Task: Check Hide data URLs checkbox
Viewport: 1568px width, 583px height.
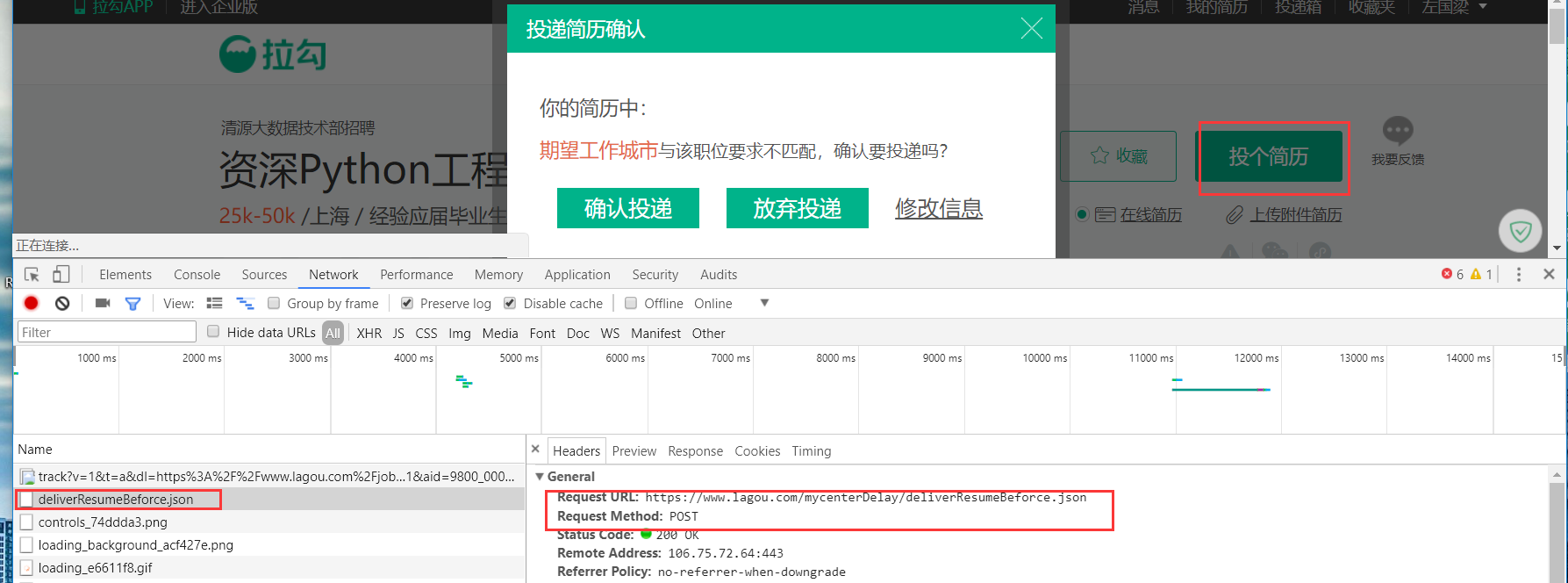Action: click(x=213, y=331)
